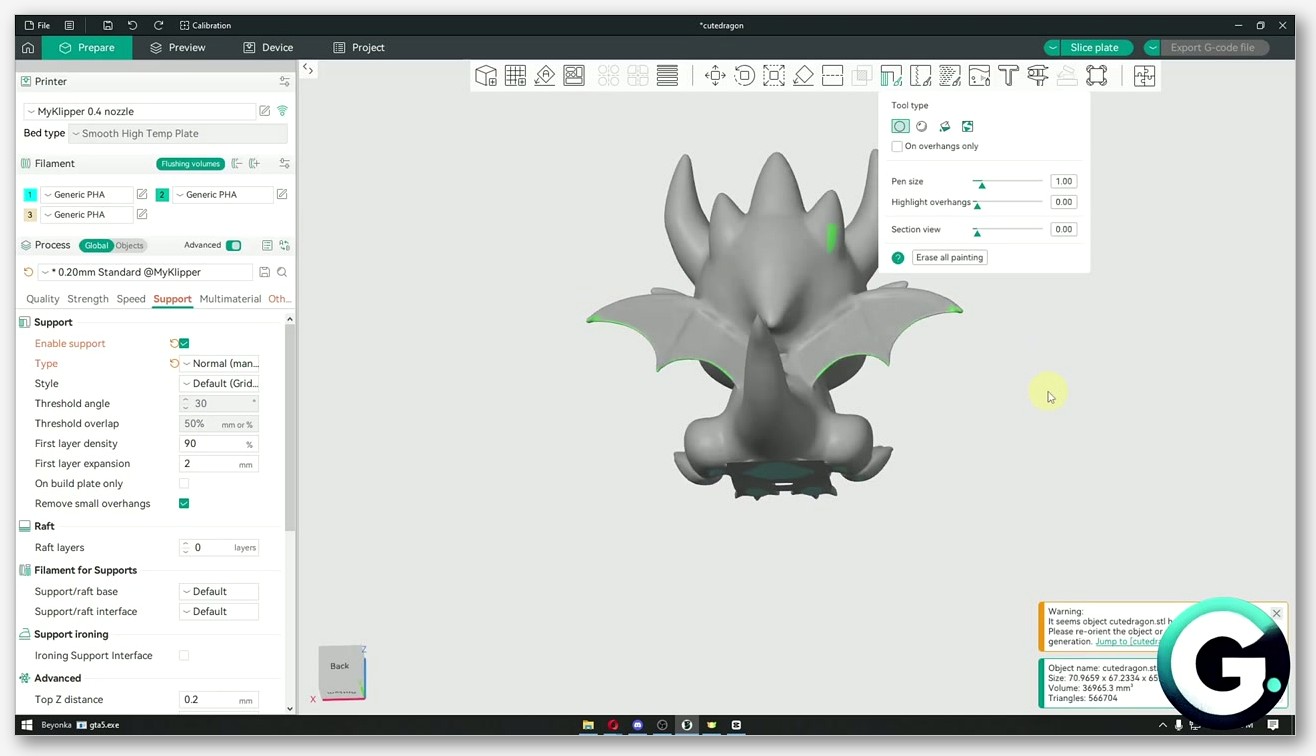
Task: Click the printer Wi-Fi connection icon
Action: tap(282, 111)
